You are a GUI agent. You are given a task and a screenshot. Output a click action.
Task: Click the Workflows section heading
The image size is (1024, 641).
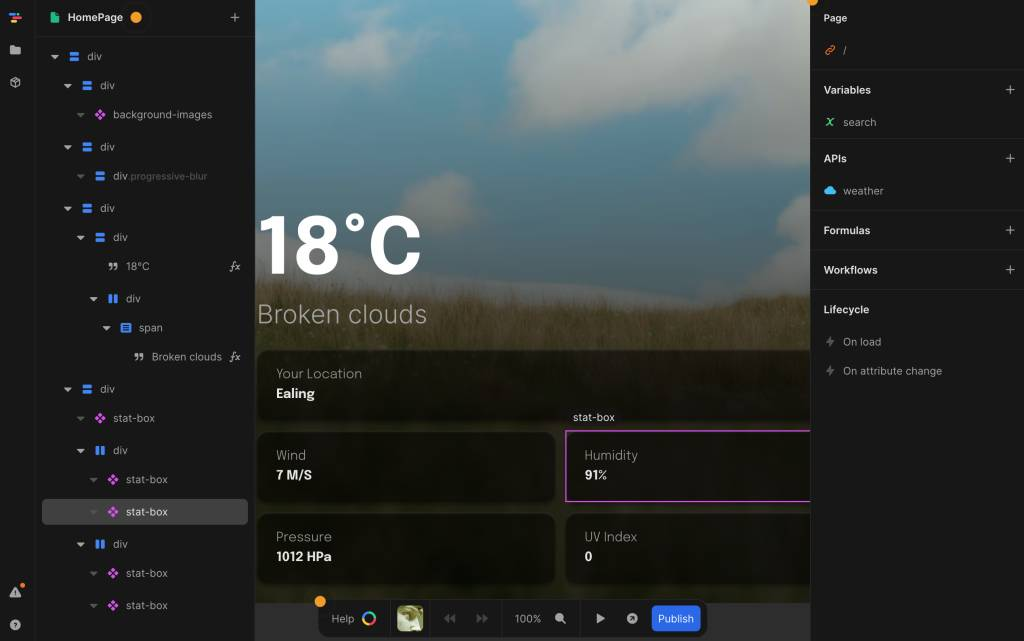[850, 270]
